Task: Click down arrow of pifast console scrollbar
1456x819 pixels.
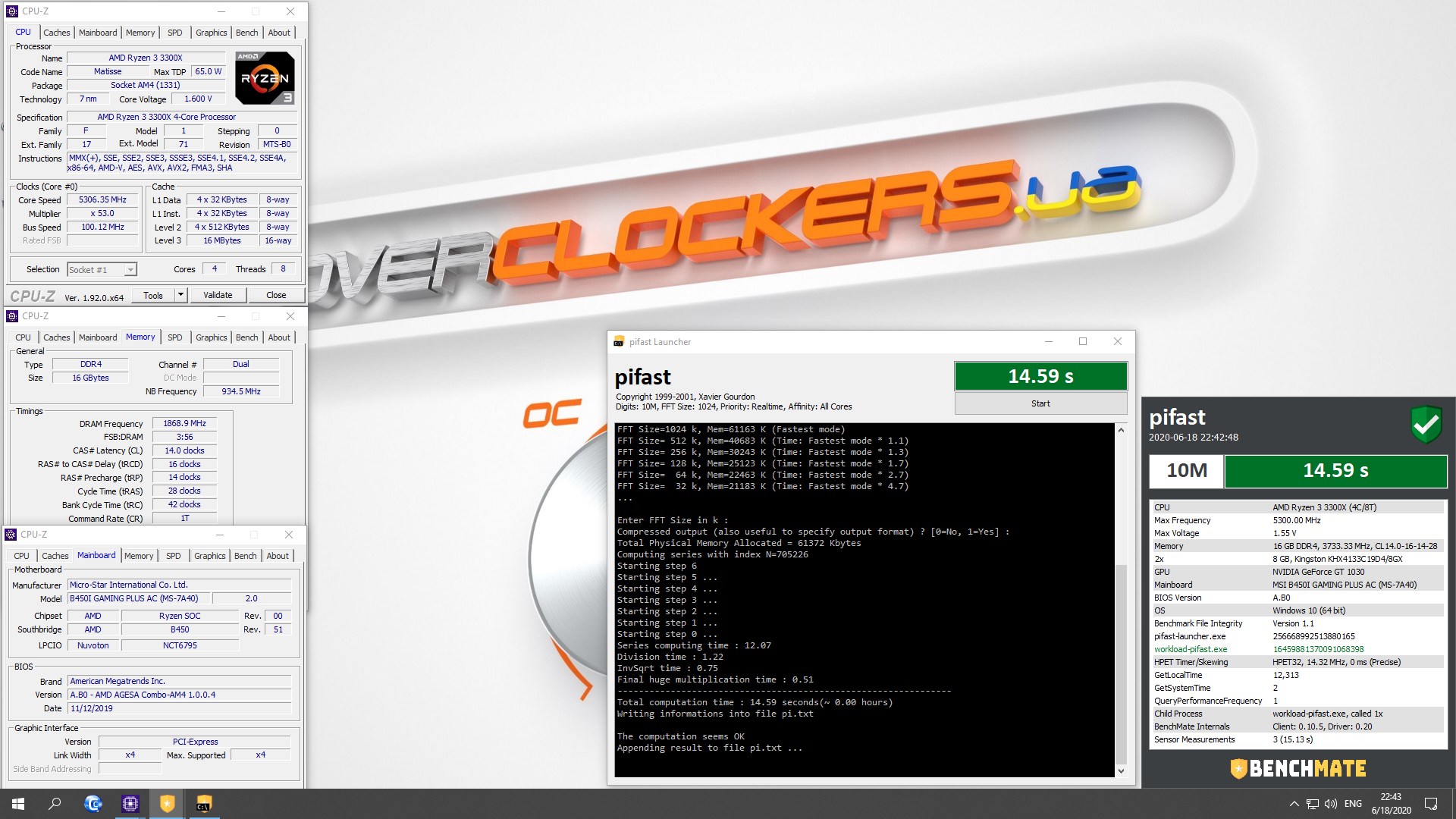Action: point(1121,771)
